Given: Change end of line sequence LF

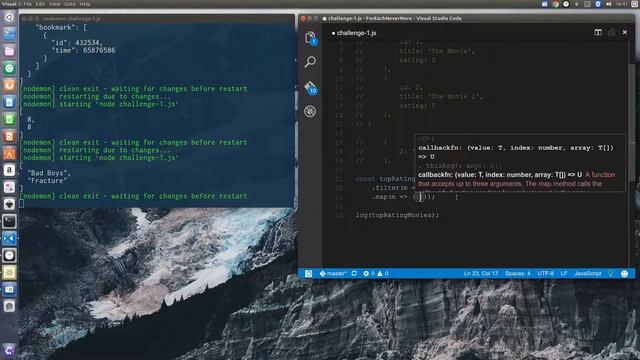Looking at the screenshot, I should (x=564, y=273).
